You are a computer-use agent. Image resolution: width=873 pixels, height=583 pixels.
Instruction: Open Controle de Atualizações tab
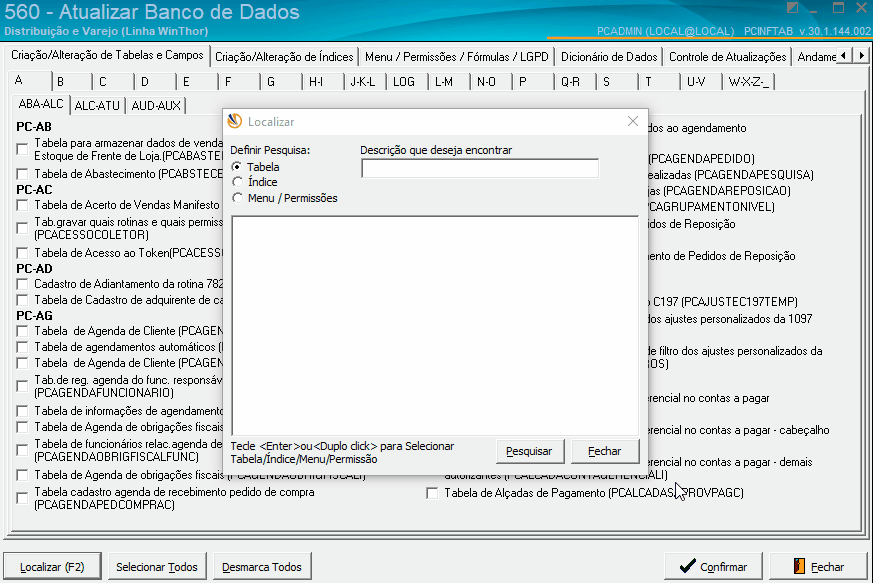pyautogui.click(x=728, y=57)
